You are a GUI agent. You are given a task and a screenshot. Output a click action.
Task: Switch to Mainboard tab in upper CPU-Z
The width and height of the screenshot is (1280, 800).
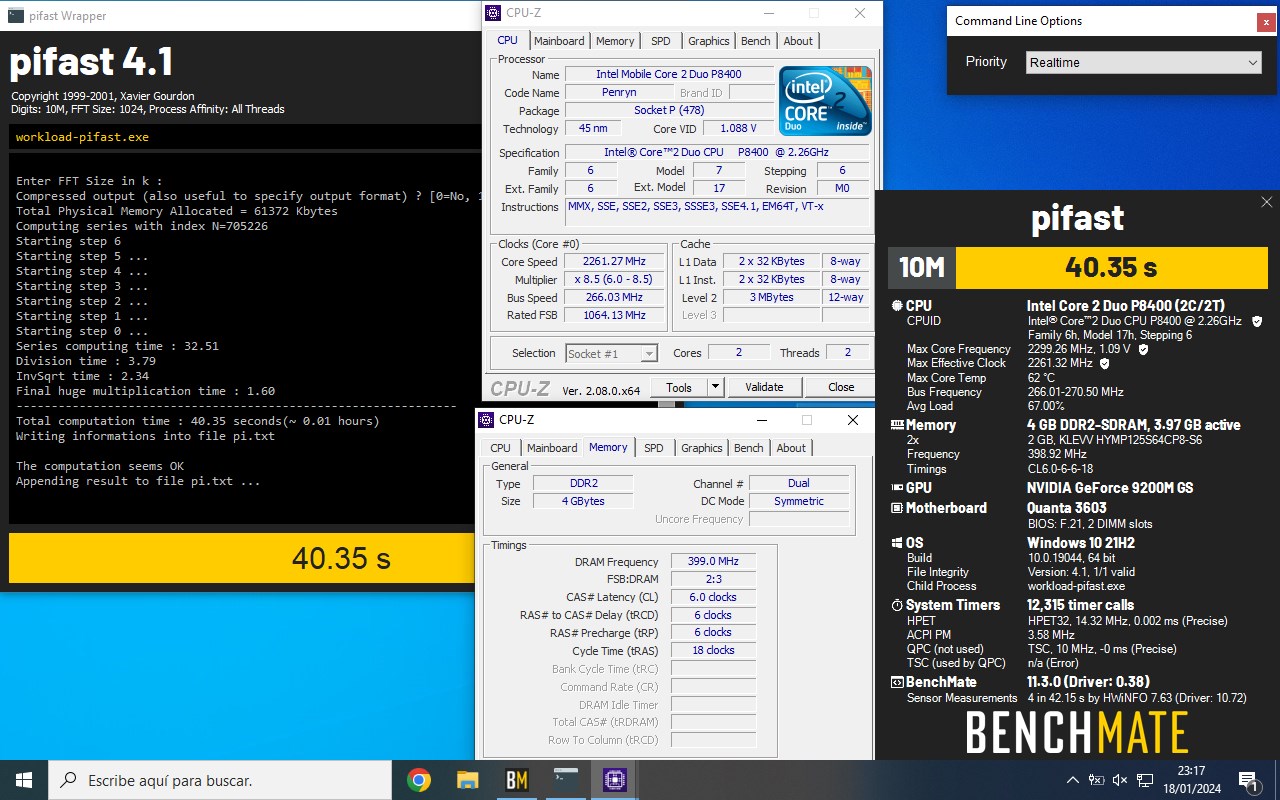559,41
